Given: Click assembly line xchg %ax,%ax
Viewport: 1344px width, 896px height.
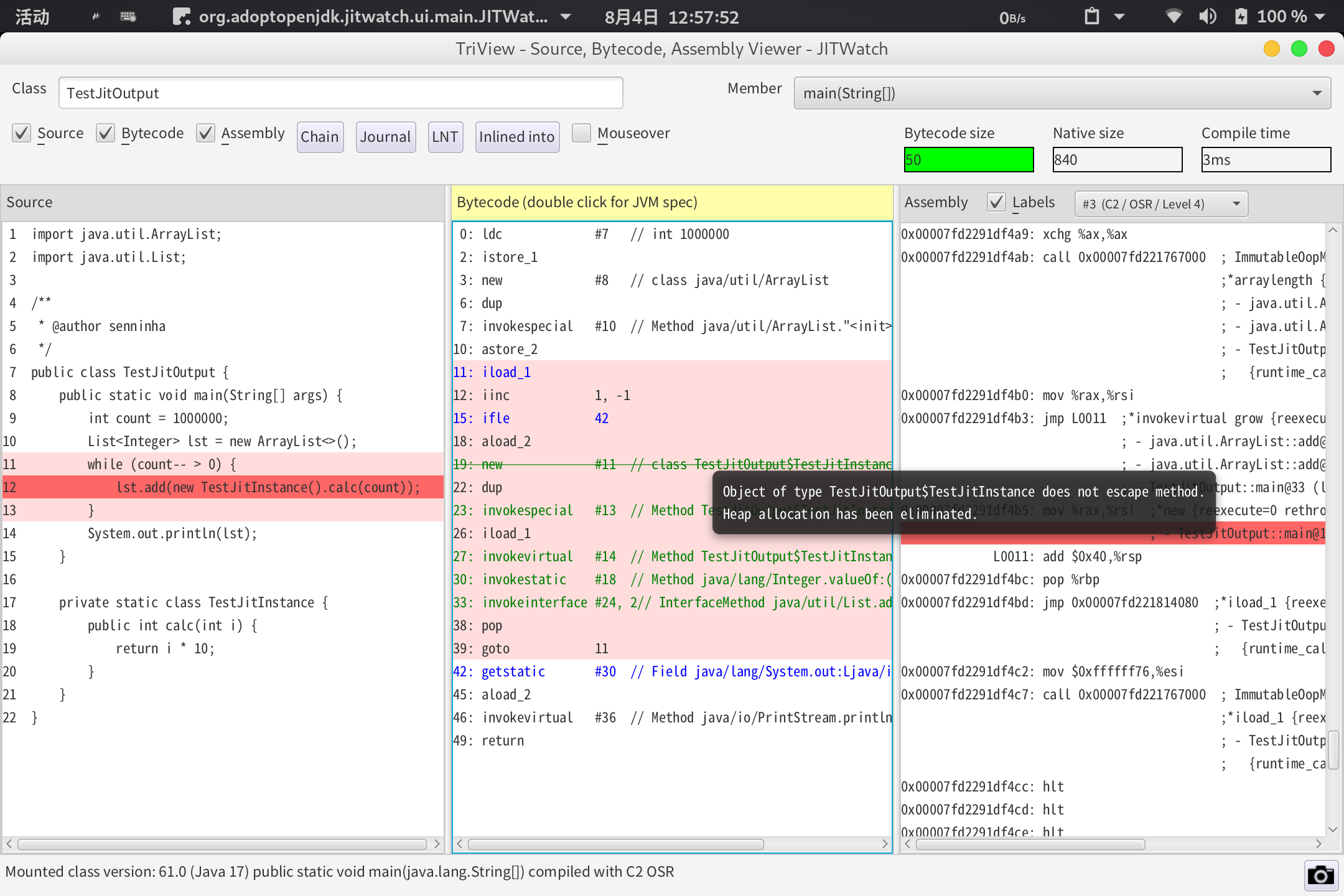Looking at the screenshot, I should 1113,234.
